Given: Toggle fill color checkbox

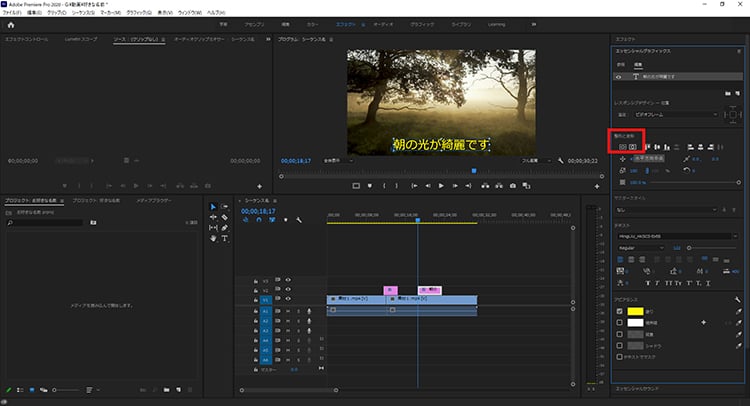Looking at the screenshot, I should (x=620, y=311).
